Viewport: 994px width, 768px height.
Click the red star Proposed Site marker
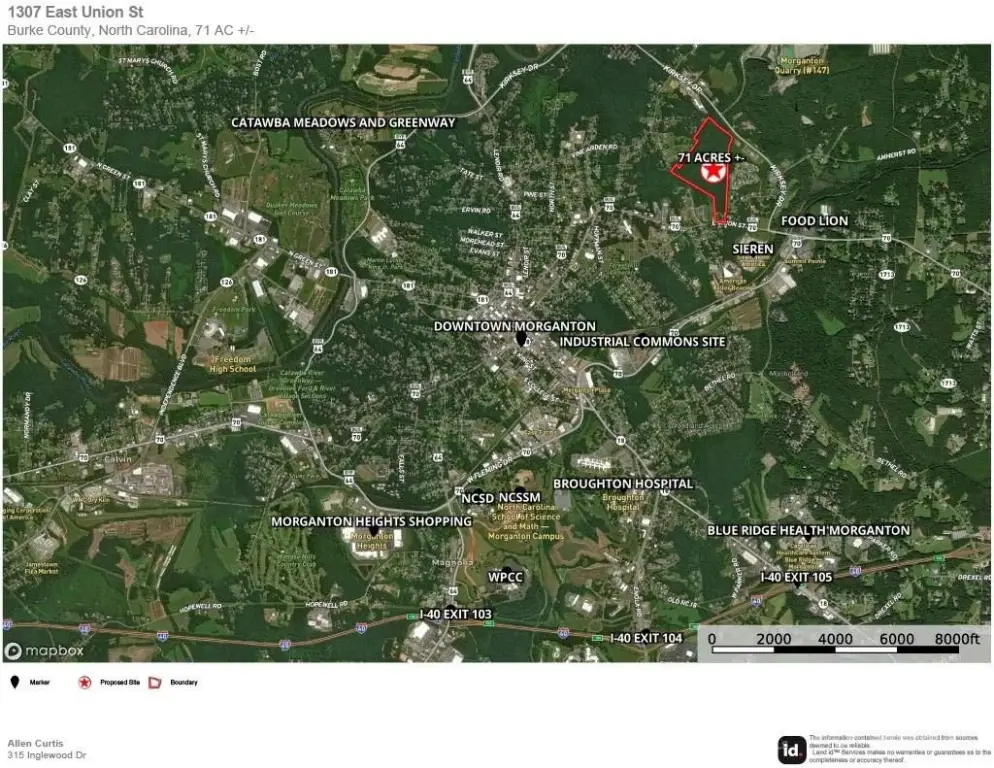pyautogui.click(x=713, y=174)
